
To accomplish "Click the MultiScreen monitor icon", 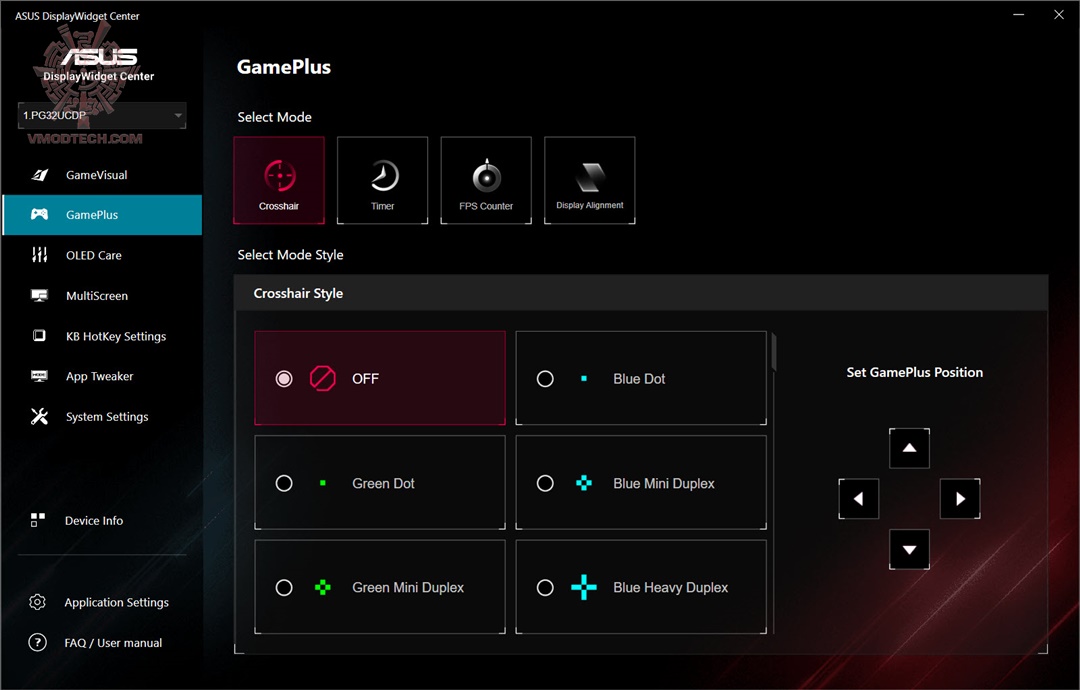I will [39, 295].
